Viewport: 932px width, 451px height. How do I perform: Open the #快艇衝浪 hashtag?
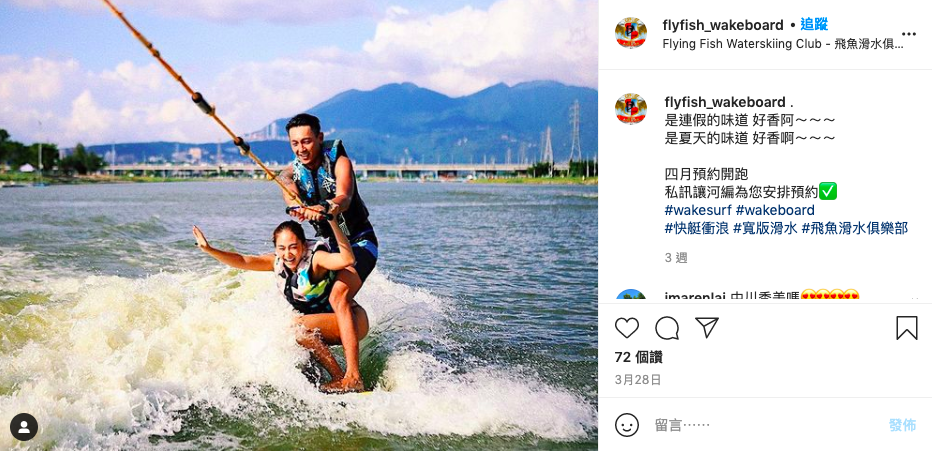click(697, 229)
